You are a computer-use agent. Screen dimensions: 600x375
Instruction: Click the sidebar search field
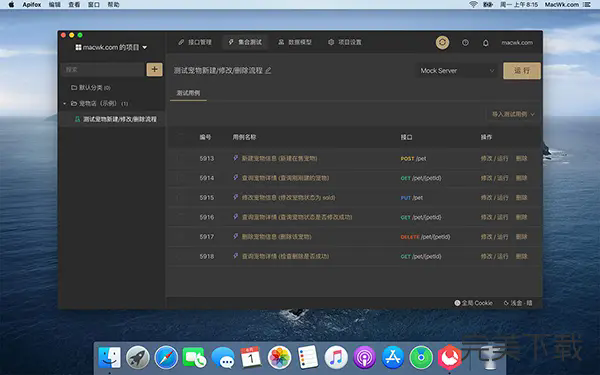[103, 69]
